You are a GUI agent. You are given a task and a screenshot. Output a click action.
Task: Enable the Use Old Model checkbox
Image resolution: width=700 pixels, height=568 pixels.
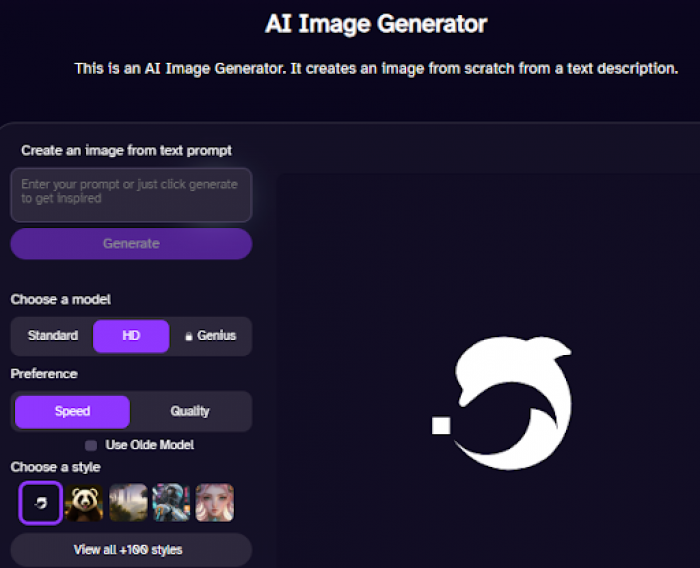point(91,445)
